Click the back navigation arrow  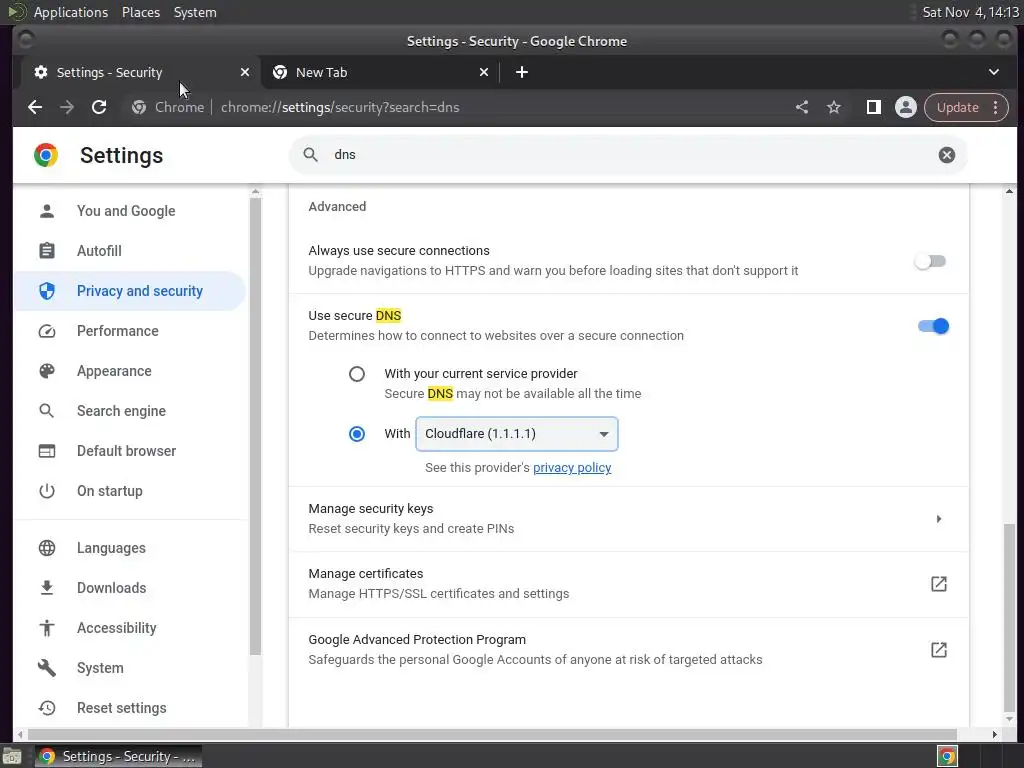35,107
